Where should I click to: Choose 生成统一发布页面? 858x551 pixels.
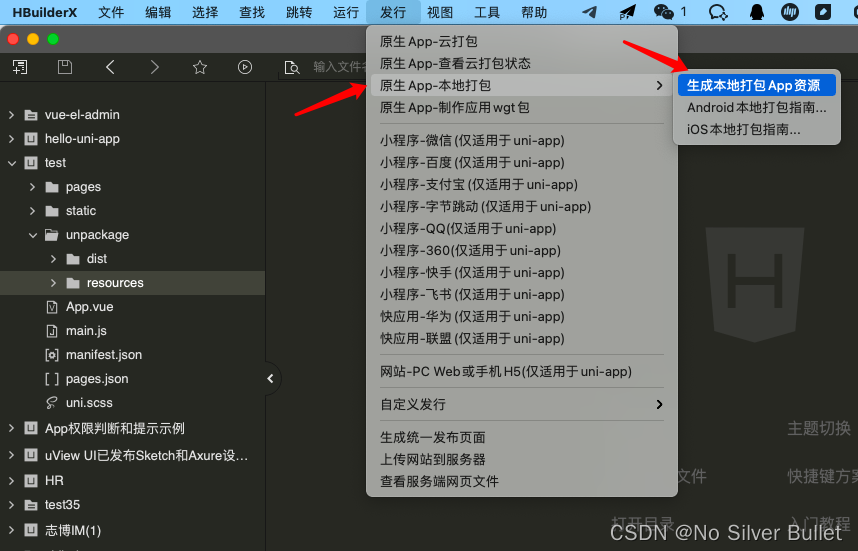click(521, 437)
